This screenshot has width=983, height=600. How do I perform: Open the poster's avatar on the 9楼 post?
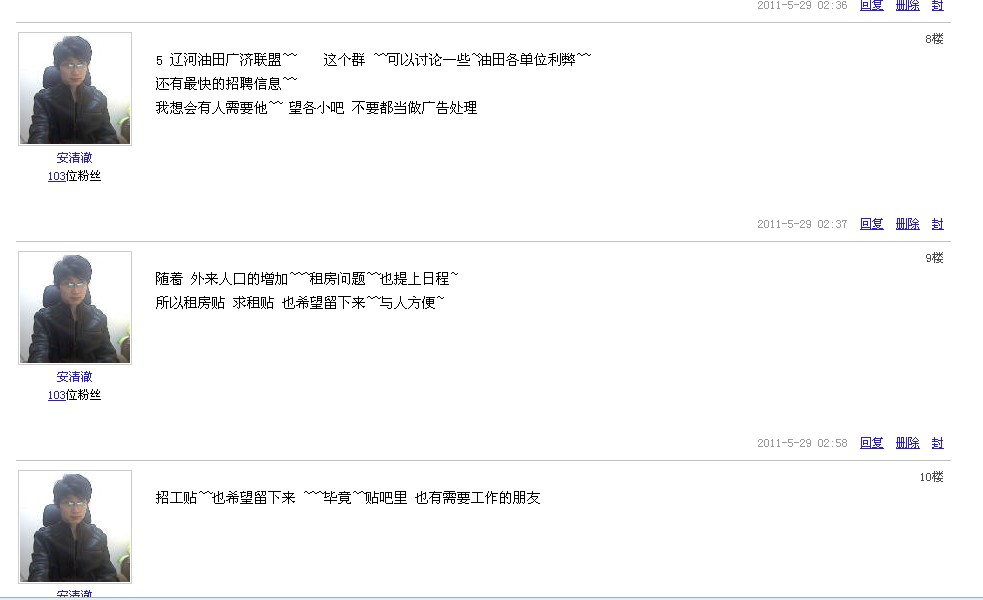pyautogui.click(x=75, y=307)
